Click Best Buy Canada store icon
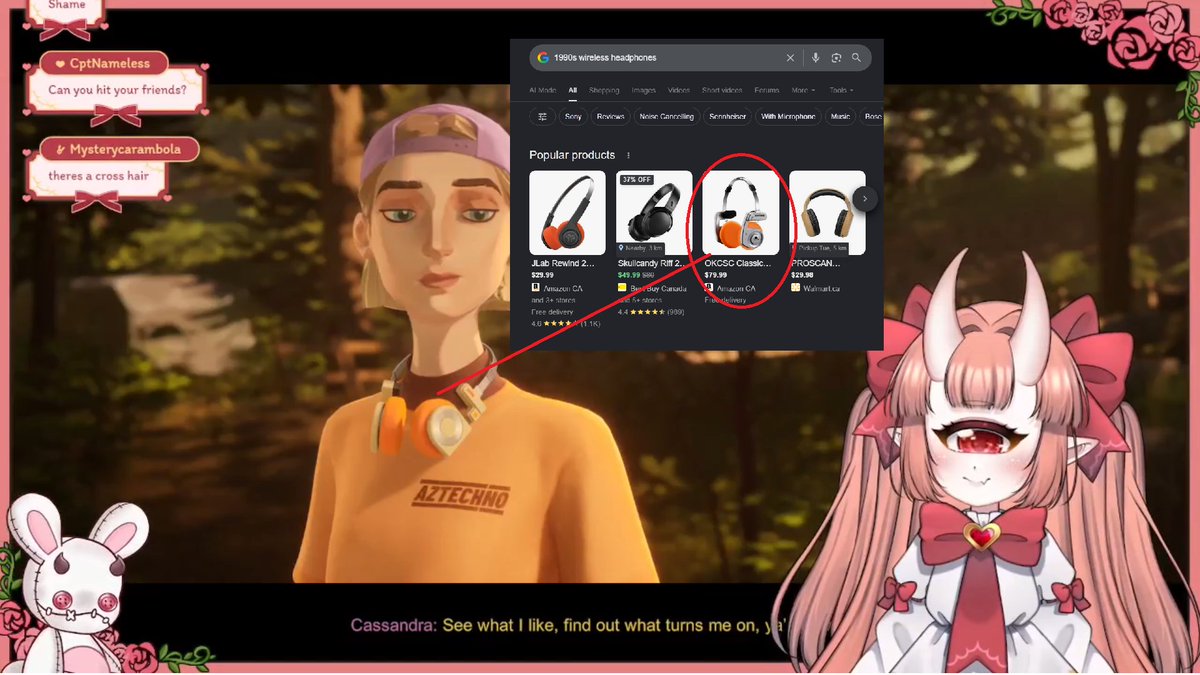The height and width of the screenshot is (675, 1200). click(622, 288)
